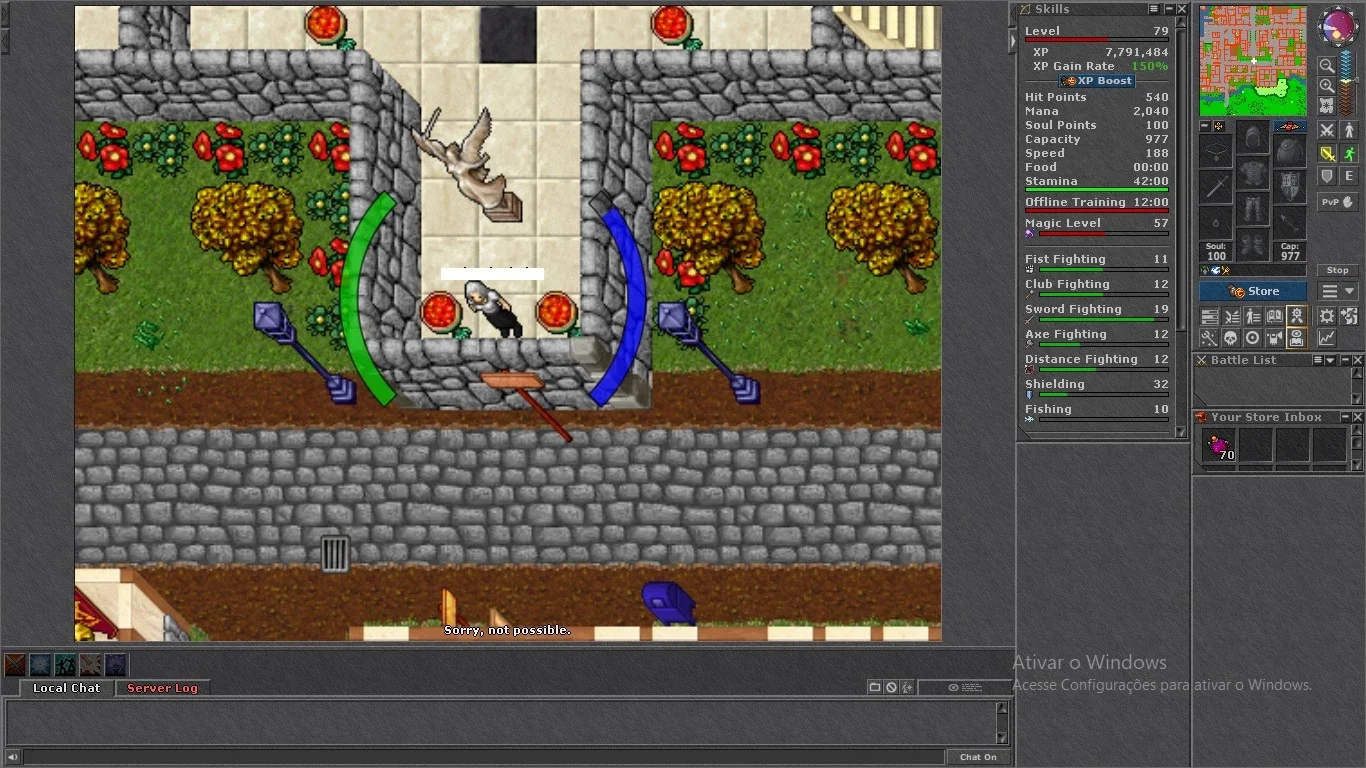Click the Skills panel scroll down arrow
This screenshot has width=1366, height=768.
[x=1181, y=432]
